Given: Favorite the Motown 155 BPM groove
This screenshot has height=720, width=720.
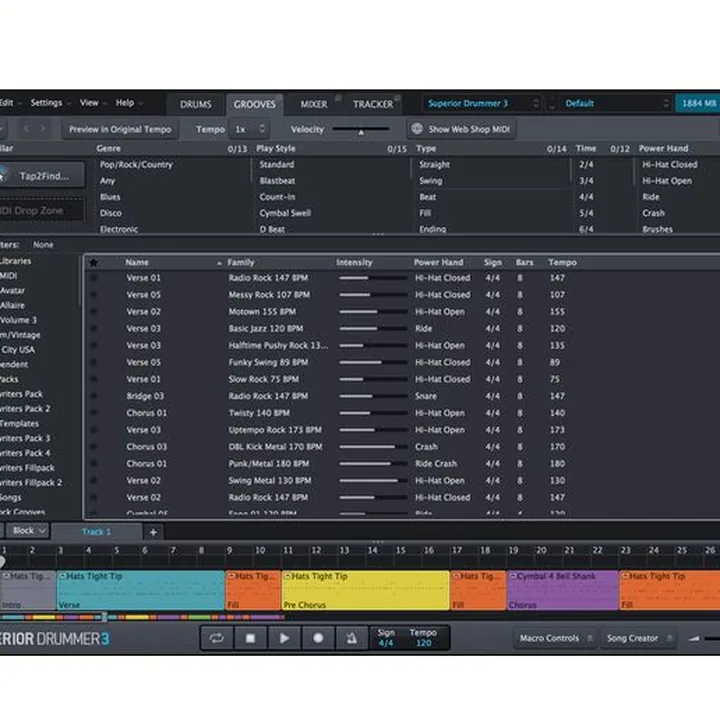Looking at the screenshot, I should tap(93, 312).
